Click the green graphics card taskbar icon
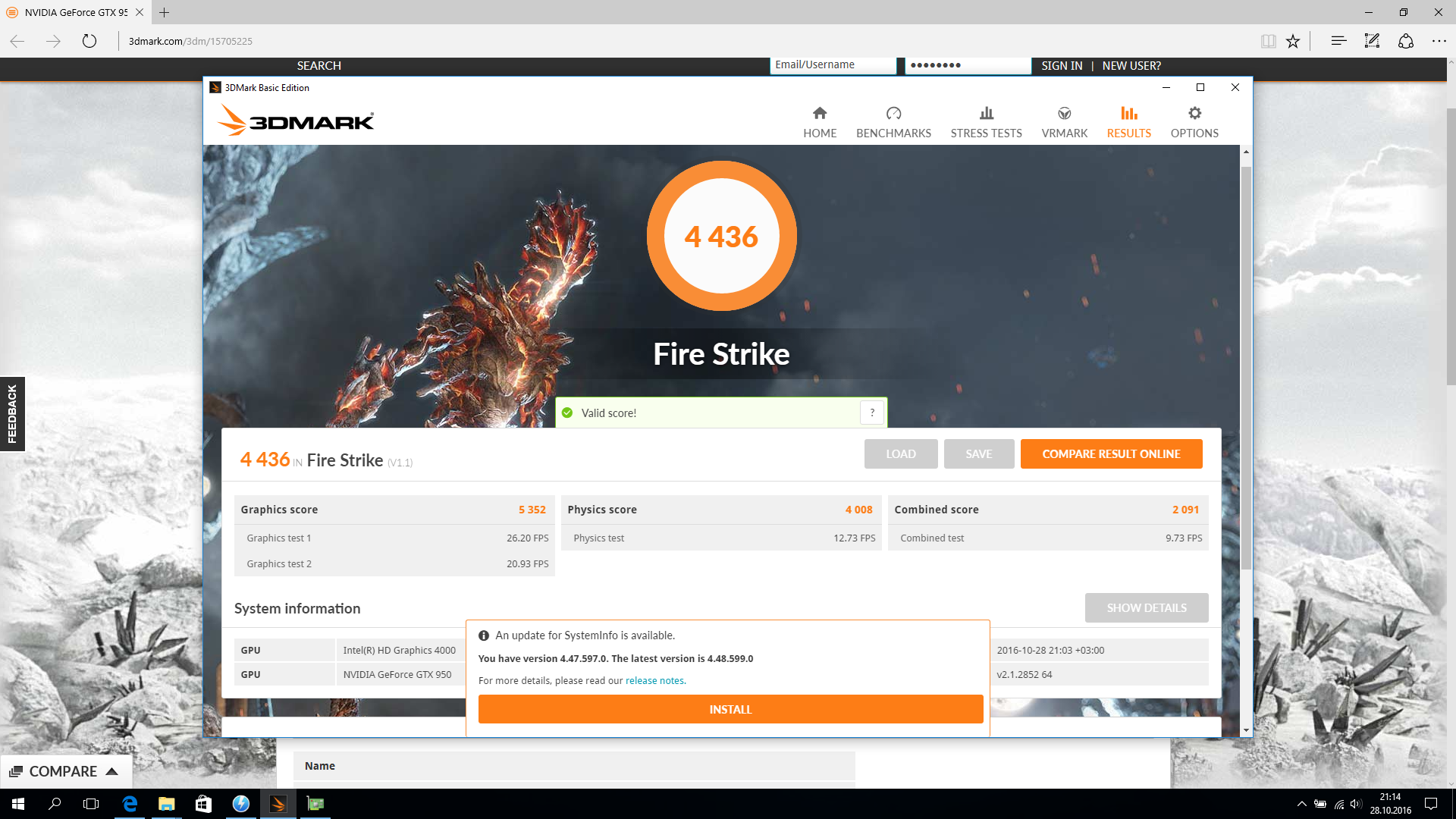 315,804
